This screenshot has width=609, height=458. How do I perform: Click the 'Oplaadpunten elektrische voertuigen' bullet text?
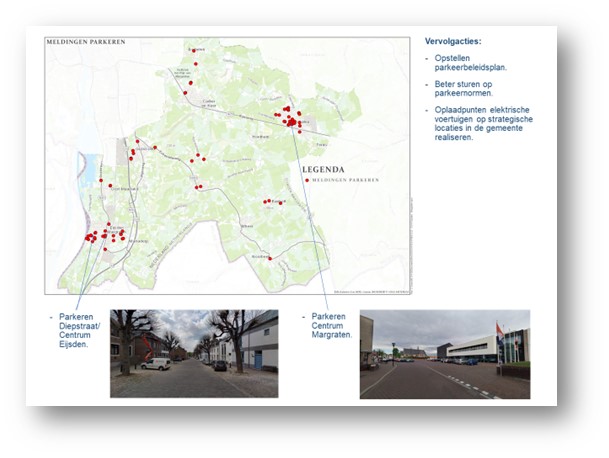484,124
